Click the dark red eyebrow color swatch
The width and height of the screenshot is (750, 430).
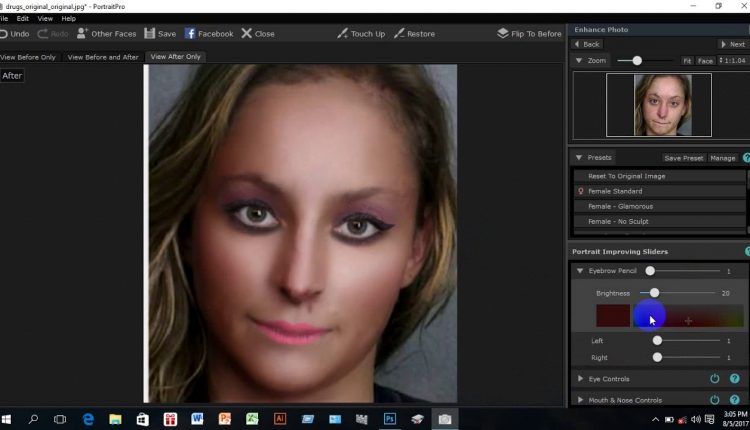[x=613, y=316]
